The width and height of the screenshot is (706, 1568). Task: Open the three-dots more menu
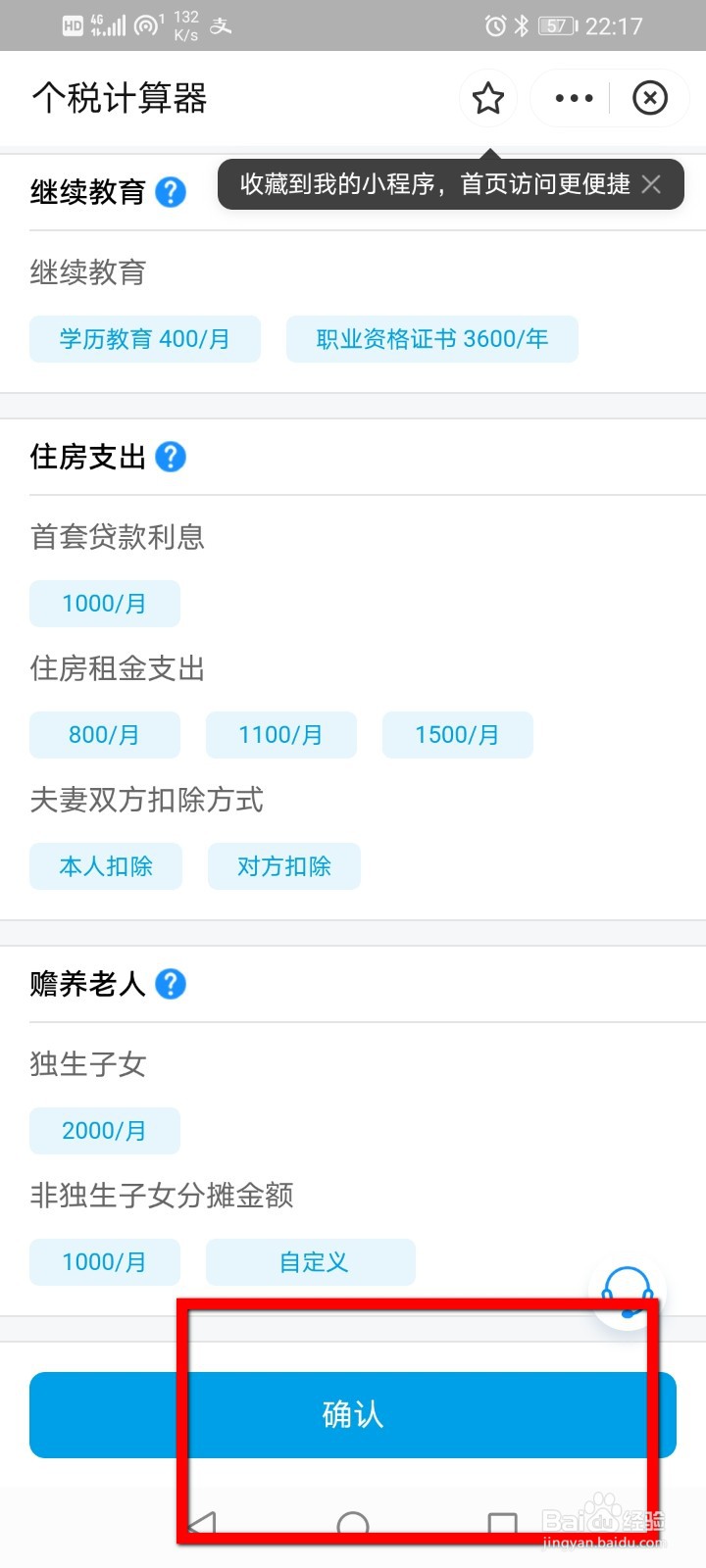pyautogui.click(x=574, y=98)
